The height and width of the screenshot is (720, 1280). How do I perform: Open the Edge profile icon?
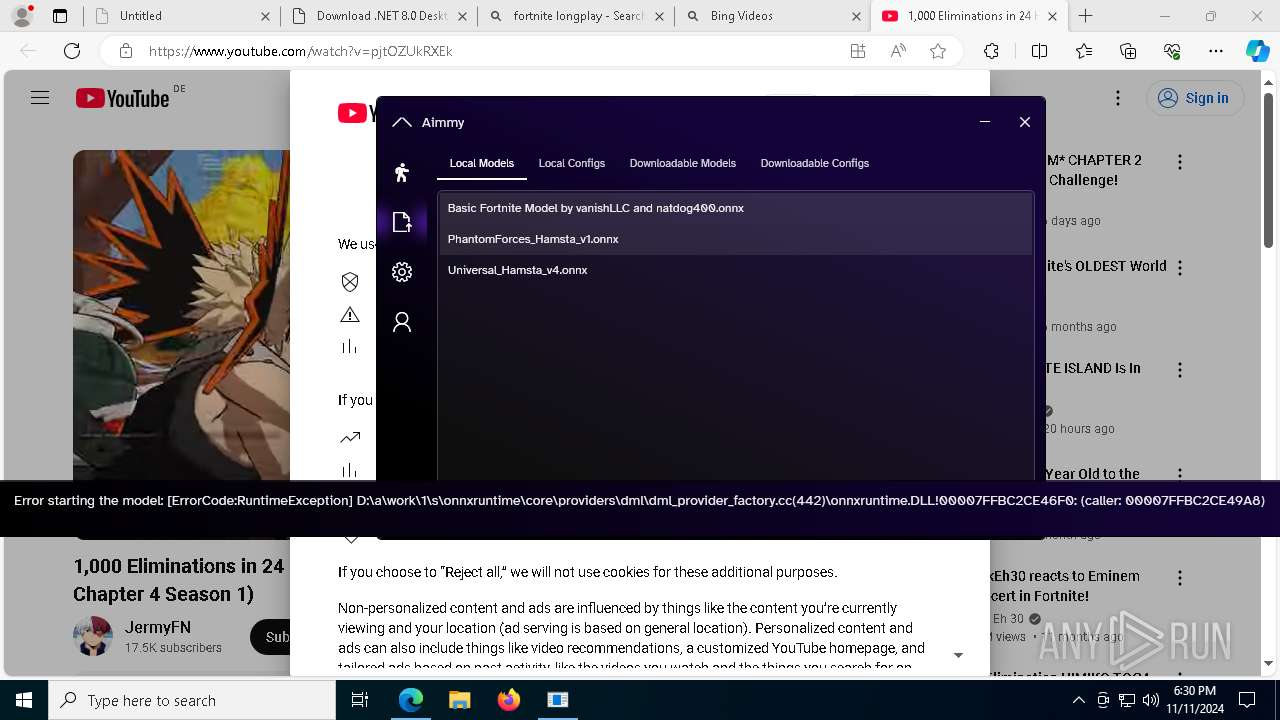coord(22,16)
